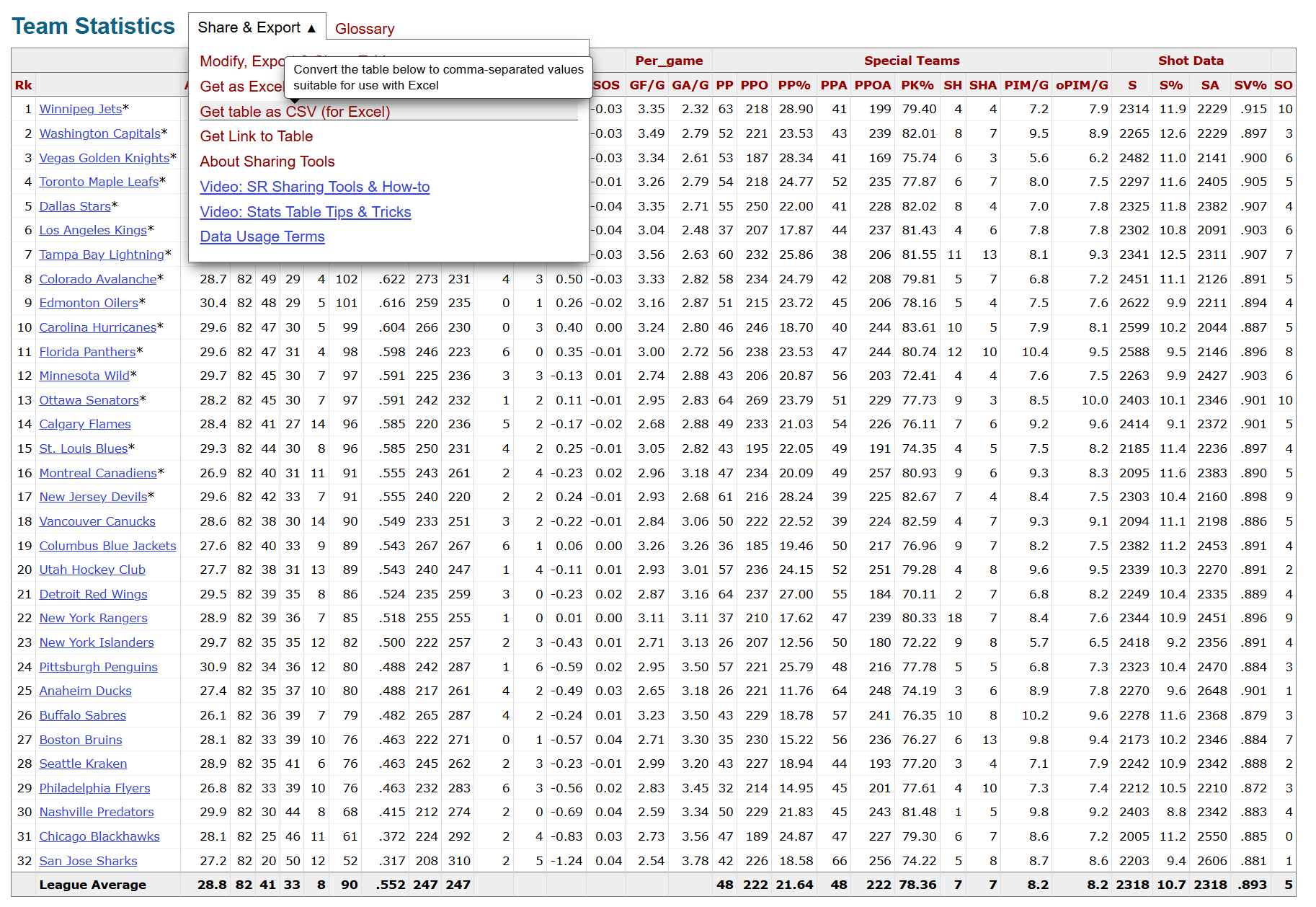Click Shot Data header group
1316x907 pixels.
[x=1191, y=61]
